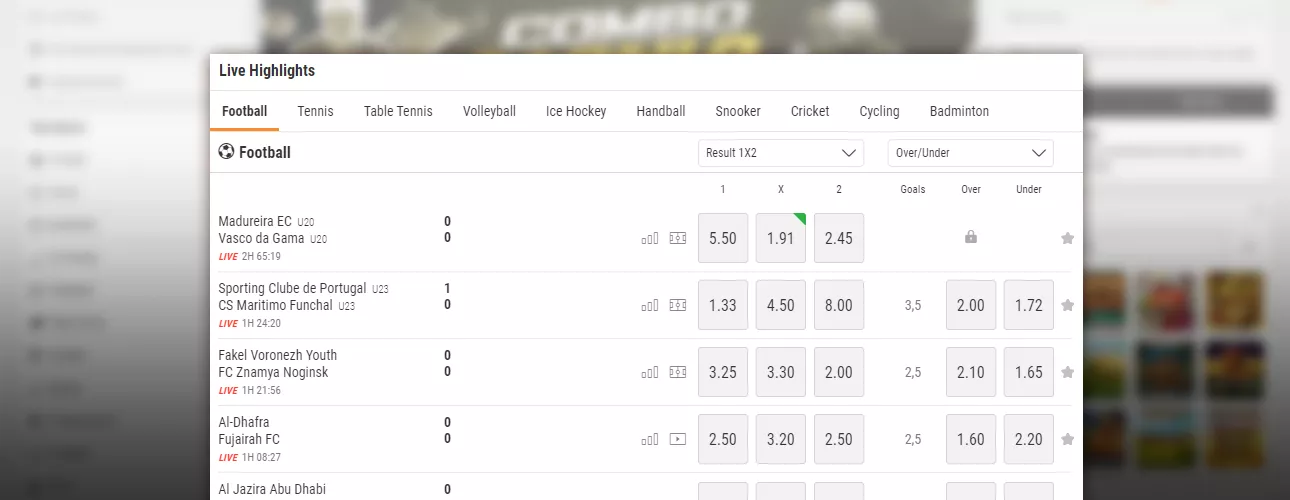Star the Sporting Clube de Portugal match

tap(1067, 305)
